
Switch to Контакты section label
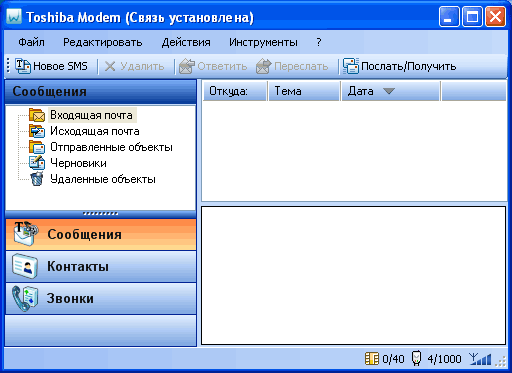click(x=78, y=266)
